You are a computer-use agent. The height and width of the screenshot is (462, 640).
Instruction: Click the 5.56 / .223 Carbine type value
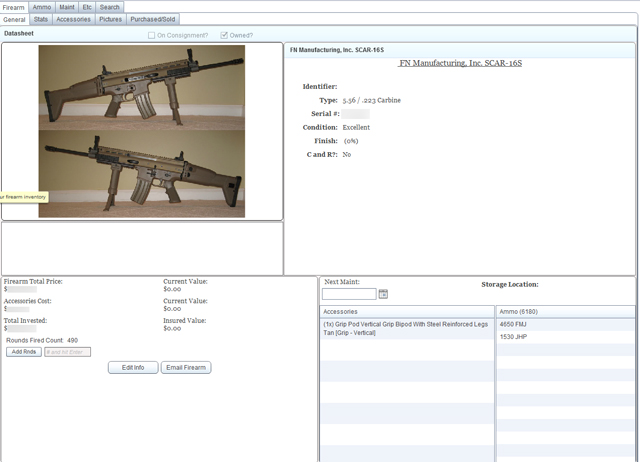pyautogui.click(x=371, y=100)
